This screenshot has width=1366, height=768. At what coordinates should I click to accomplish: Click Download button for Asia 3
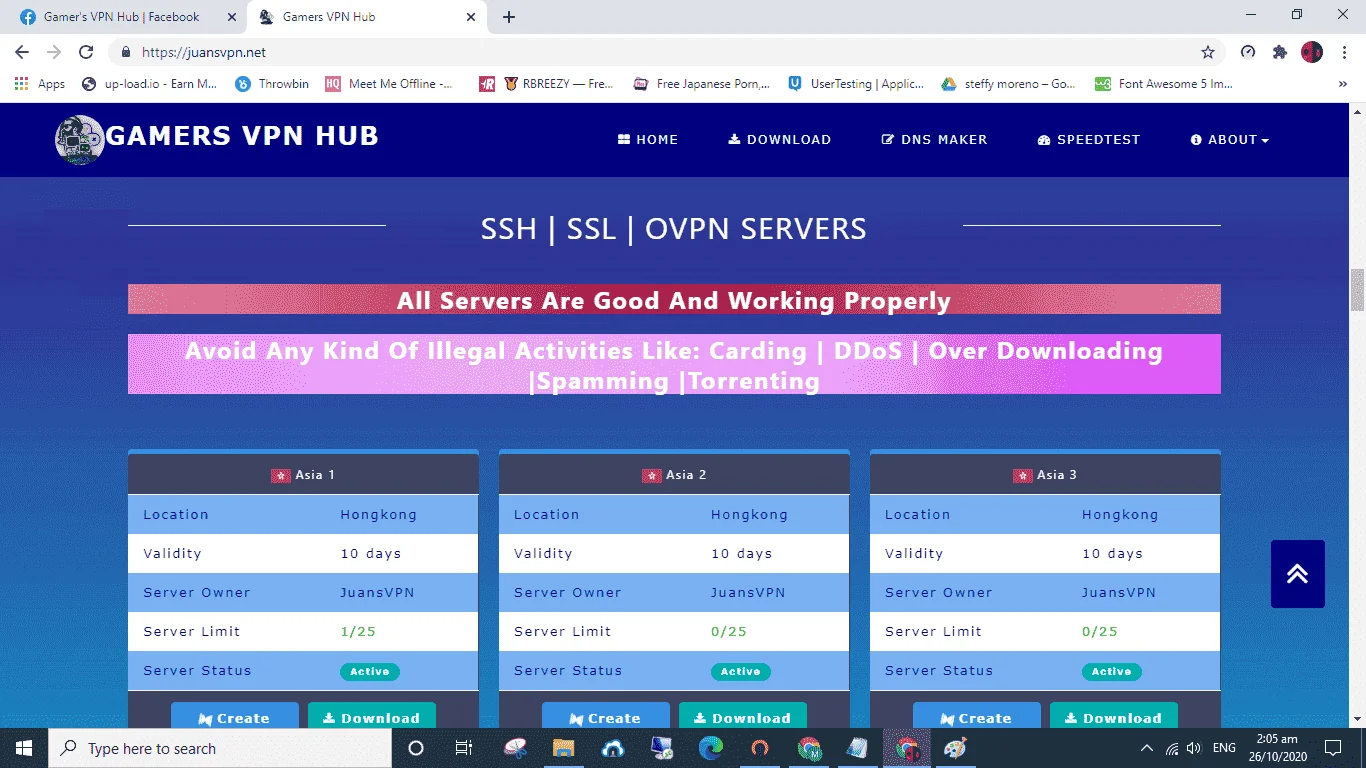pos(1114,716)
